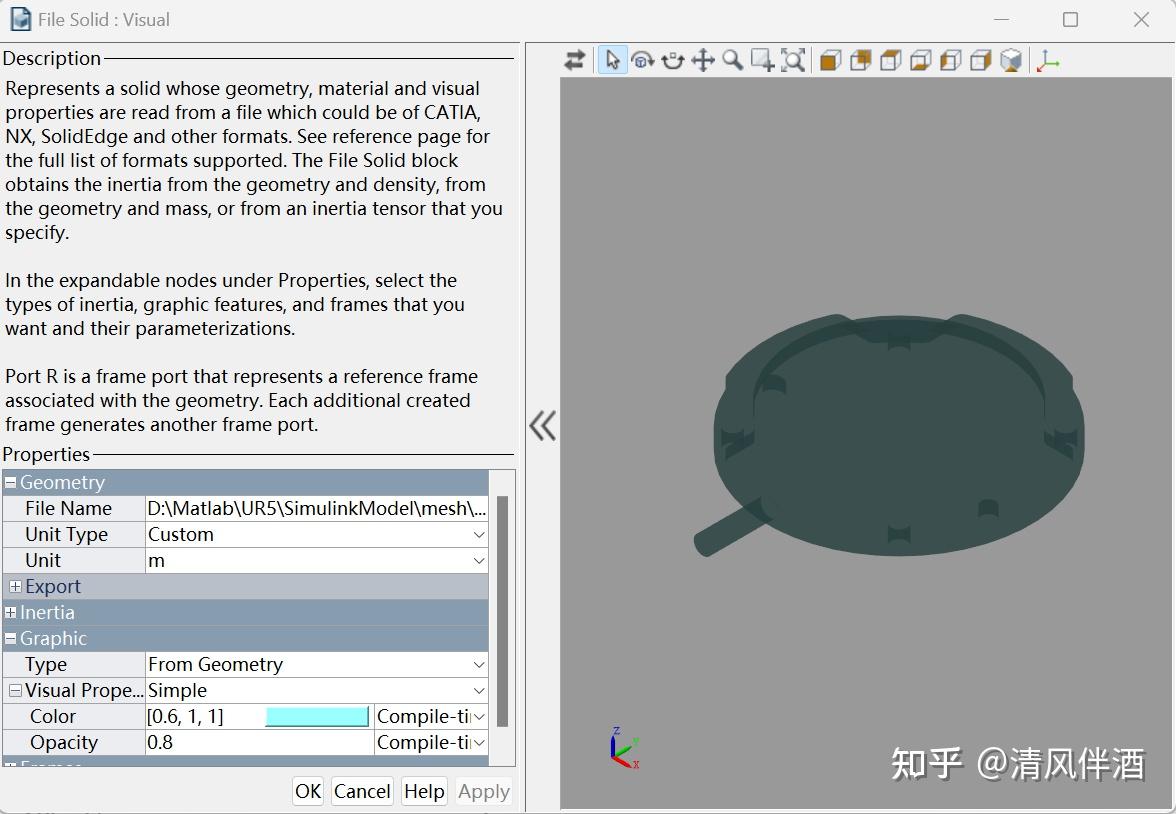This screenshot has width=1176, height=814.
Task: Collapse the Graphic section
Action: tap(10, 638)
